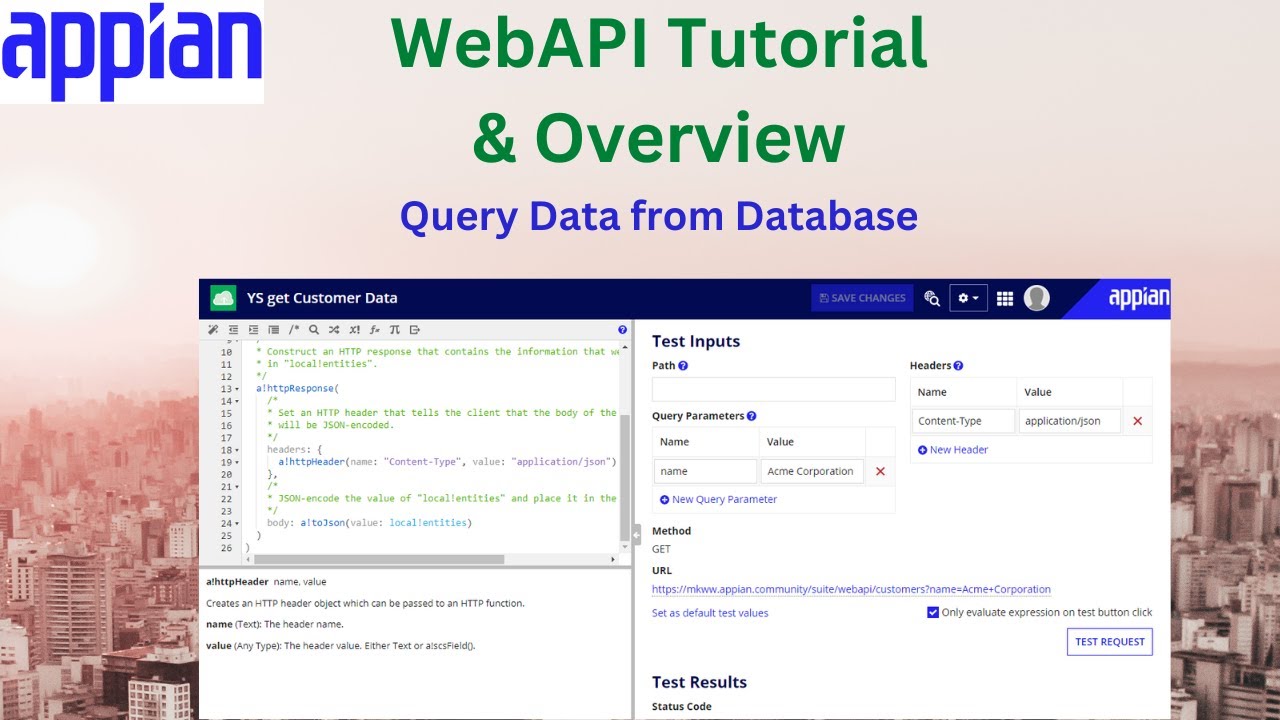The width and height of the screenshot is (1280, 720).
Task: Collapse the editor pane with the splitter arrow
Action: [x=636, y=535]
